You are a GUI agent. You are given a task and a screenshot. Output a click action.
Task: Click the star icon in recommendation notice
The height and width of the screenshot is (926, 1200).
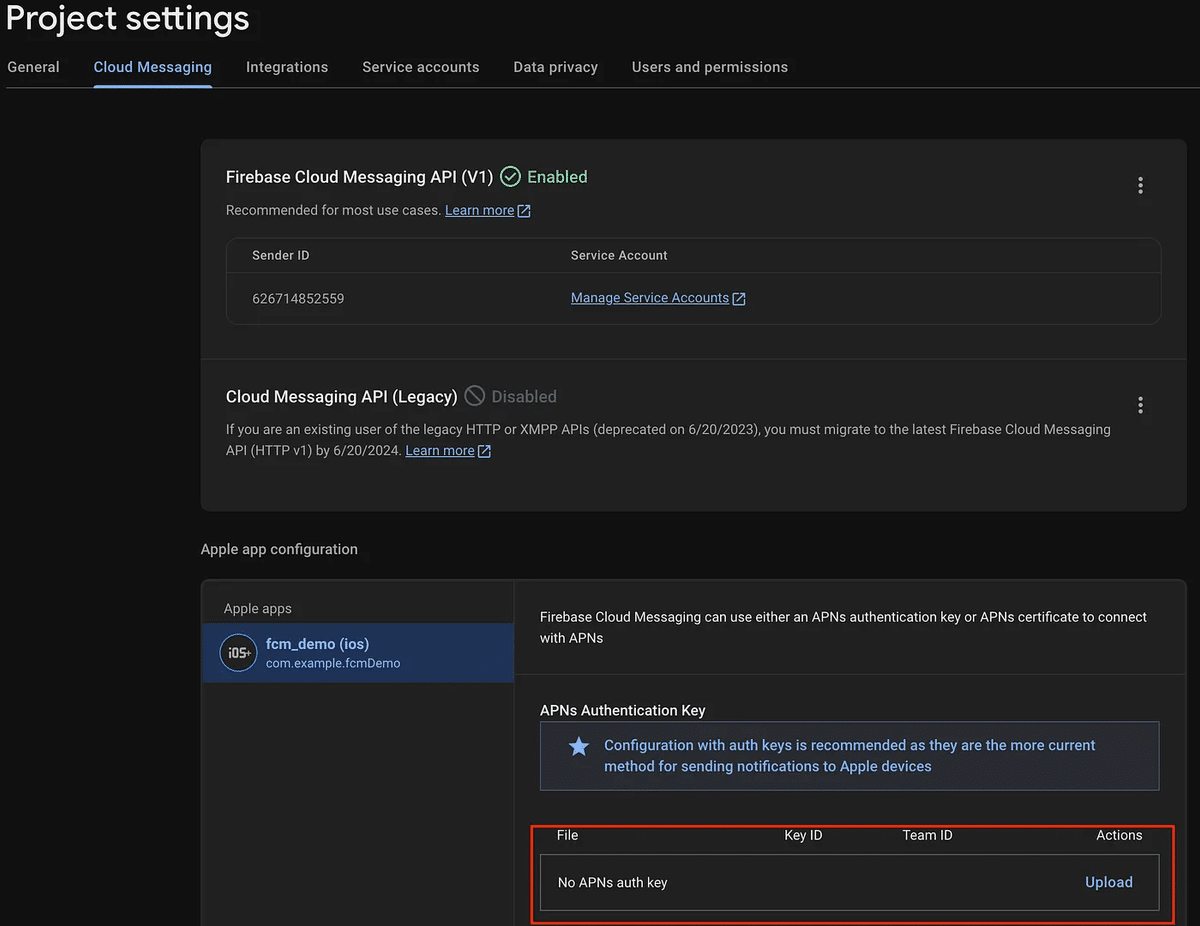[579, 746]
